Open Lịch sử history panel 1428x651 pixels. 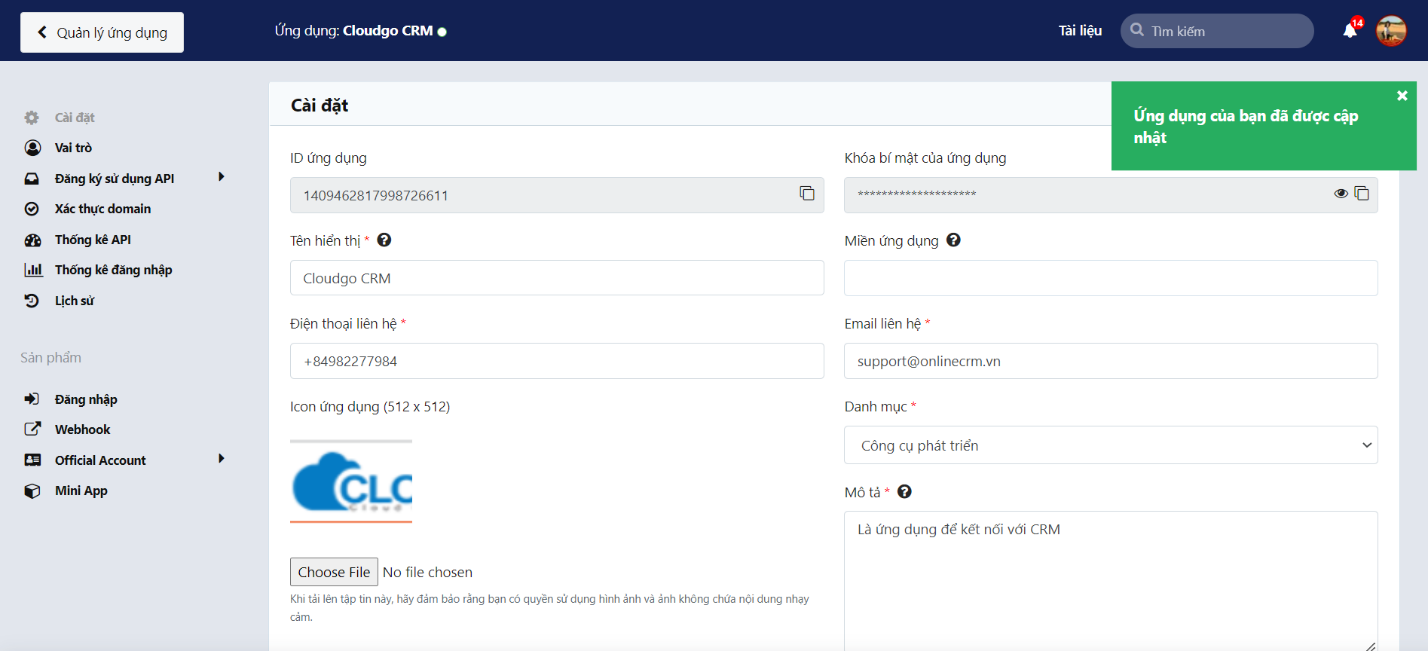73,300
